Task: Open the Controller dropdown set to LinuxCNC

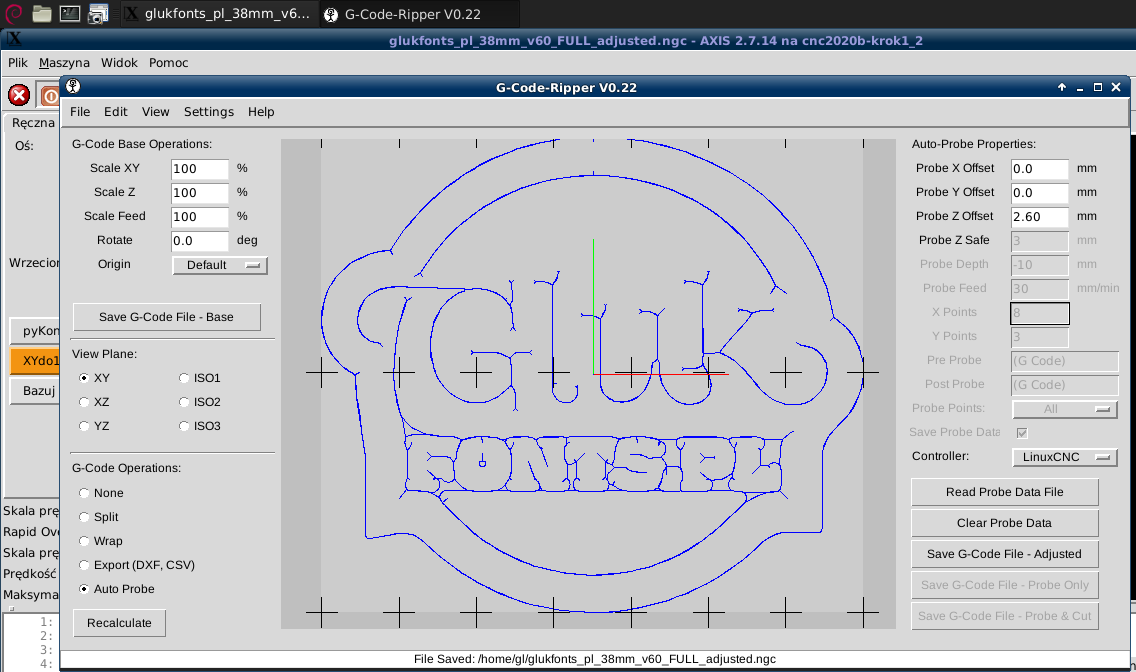Action: click(x=1064, y=457)
